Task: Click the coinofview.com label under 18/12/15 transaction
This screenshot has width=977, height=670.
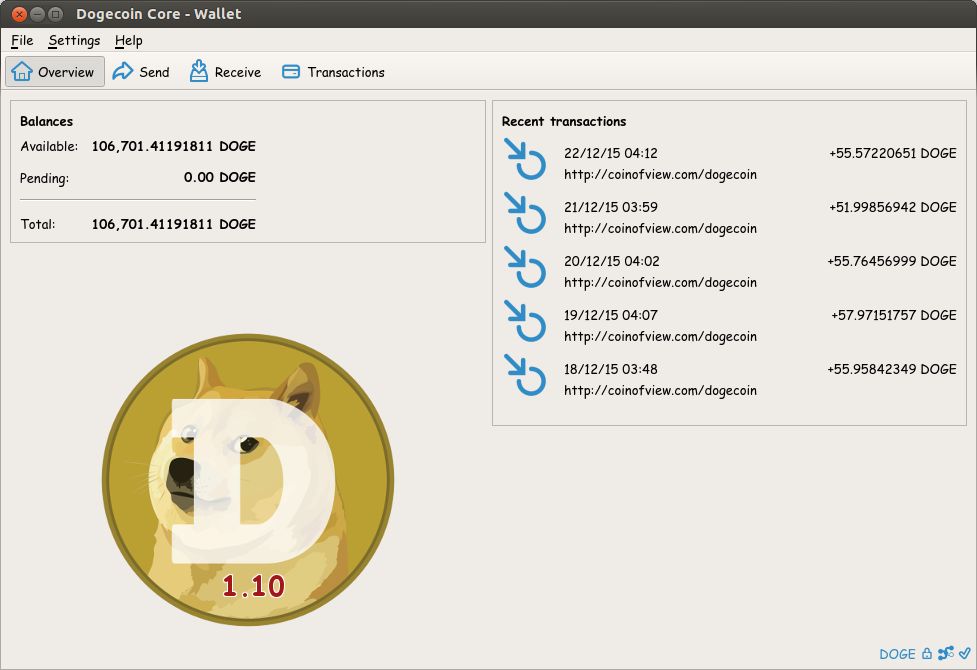Action: pos(660,391)
